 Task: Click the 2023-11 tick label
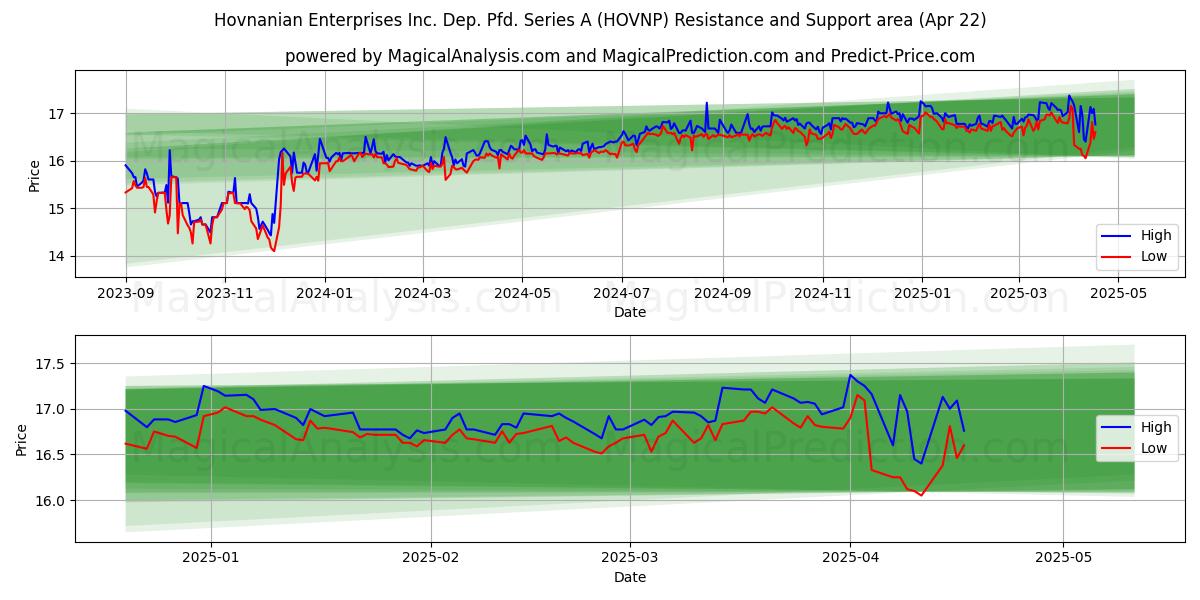224,293
